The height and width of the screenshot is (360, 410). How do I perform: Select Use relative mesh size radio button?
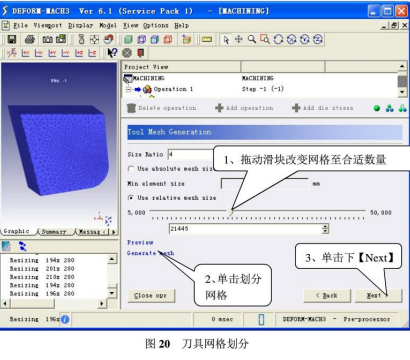(x=131, y=198)
